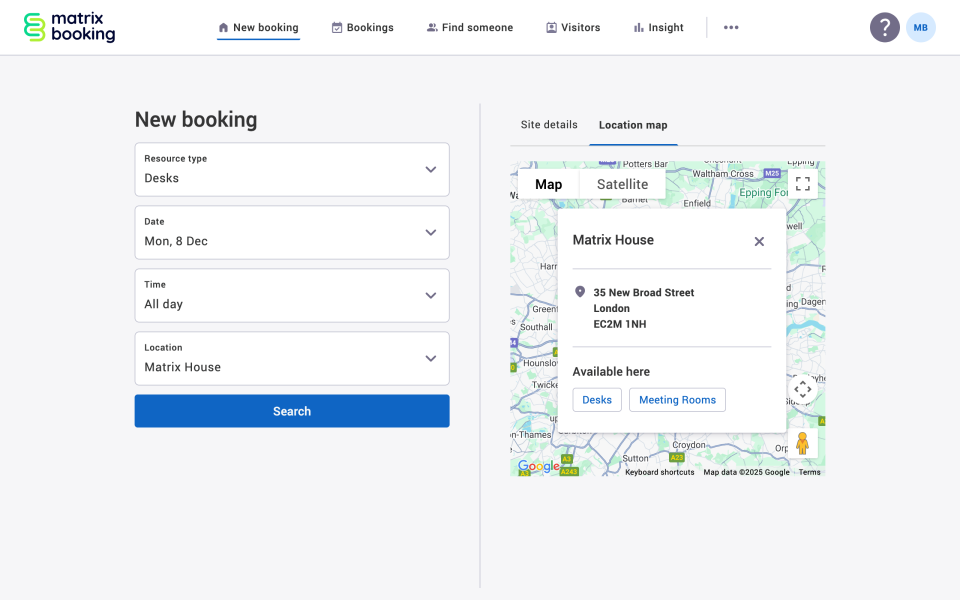Expand the Location dropdown

tap(431, 358)
